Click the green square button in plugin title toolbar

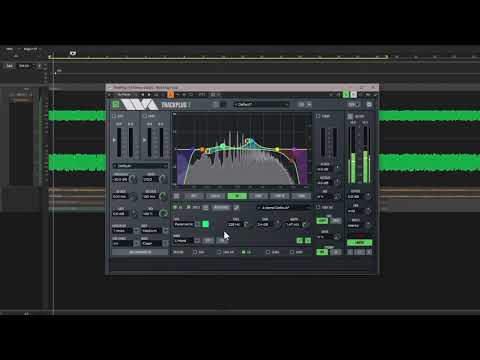click(346, 95)
